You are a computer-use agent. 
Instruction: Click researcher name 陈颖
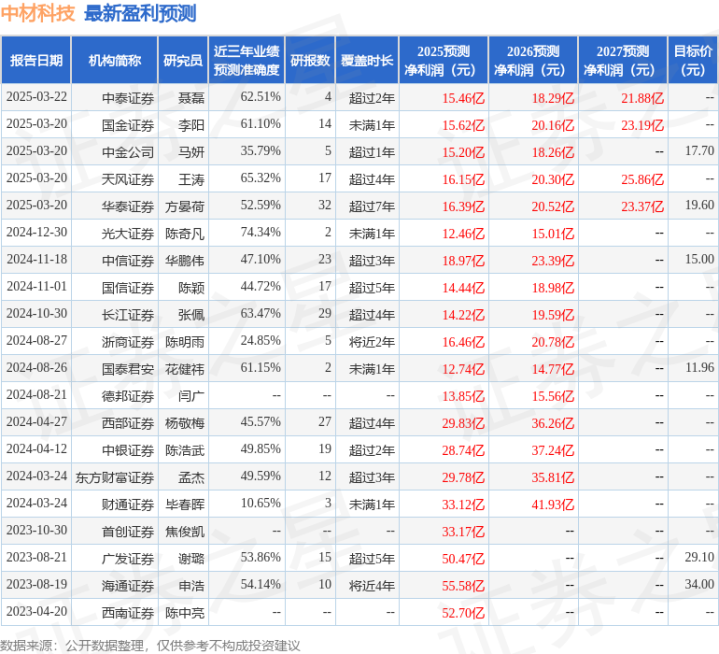click(x=191, y=288)
